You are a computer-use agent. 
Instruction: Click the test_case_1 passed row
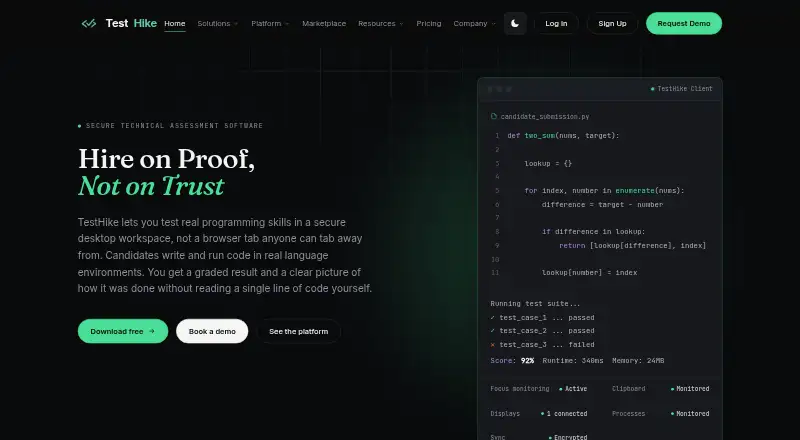[x=542, y=317]
